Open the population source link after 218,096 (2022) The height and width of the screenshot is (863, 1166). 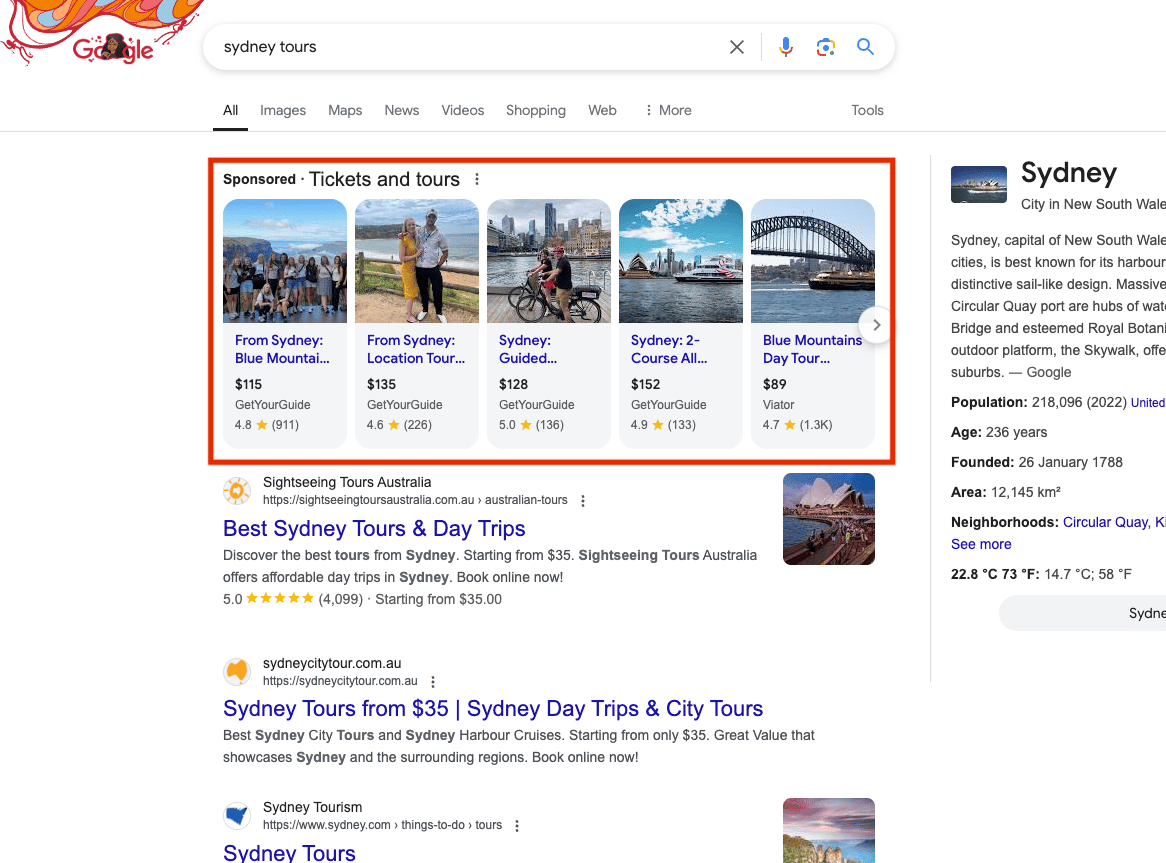(x=1147, y=402)
